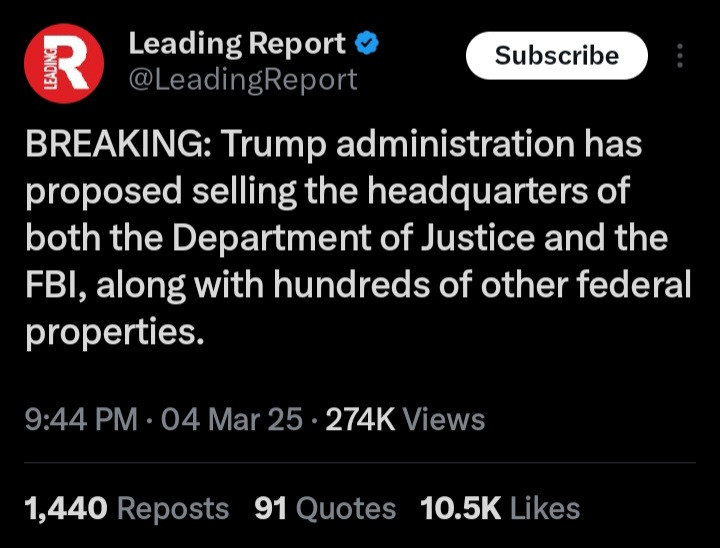This screenshot has width=720, height=548.
Task: Open the Leading Report profile avatar
Action: click(x=63, y=63)
